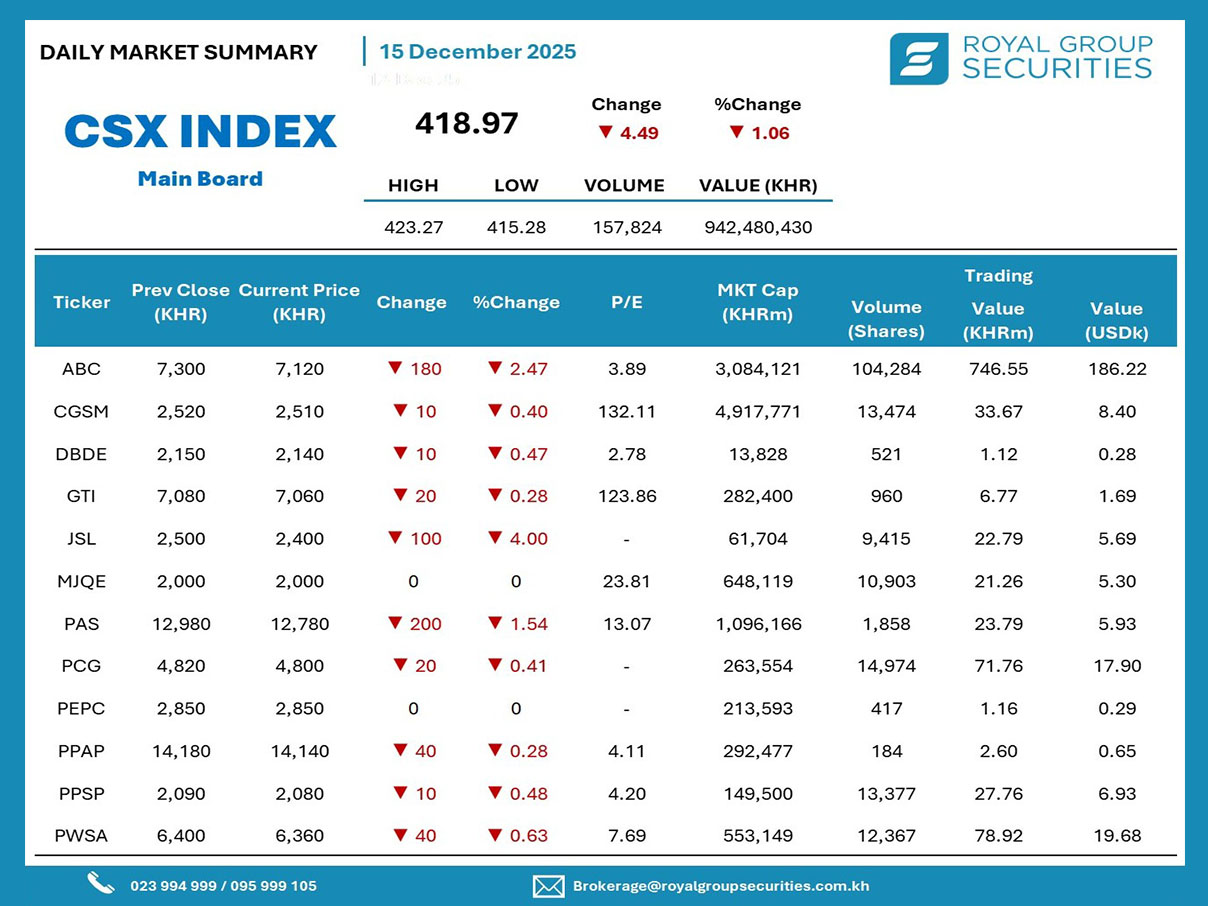Select the ABC ticker row label
The image size is (1208, 906).
coord(81,369)
